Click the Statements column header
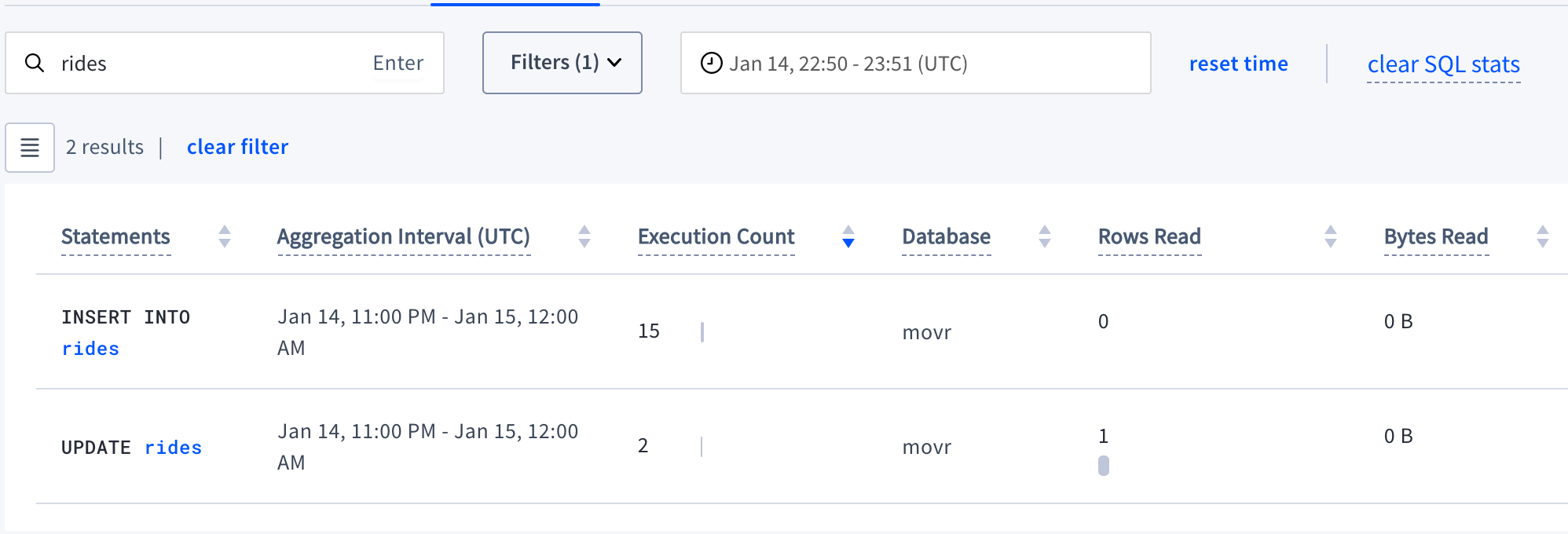Viewport: 1568px width, 534px height. [115, 236]
